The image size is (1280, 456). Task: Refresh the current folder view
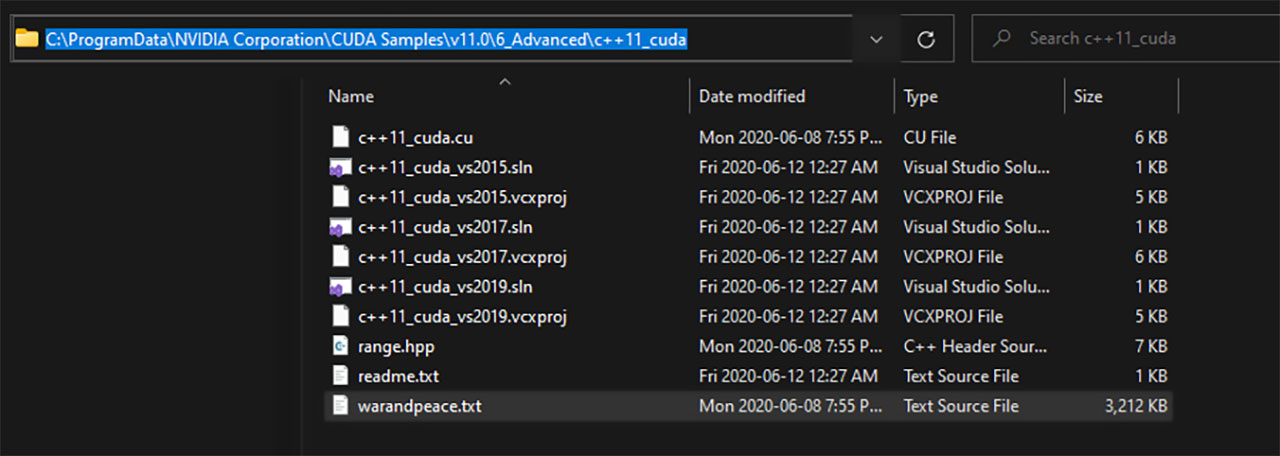(x=926, y=39)
